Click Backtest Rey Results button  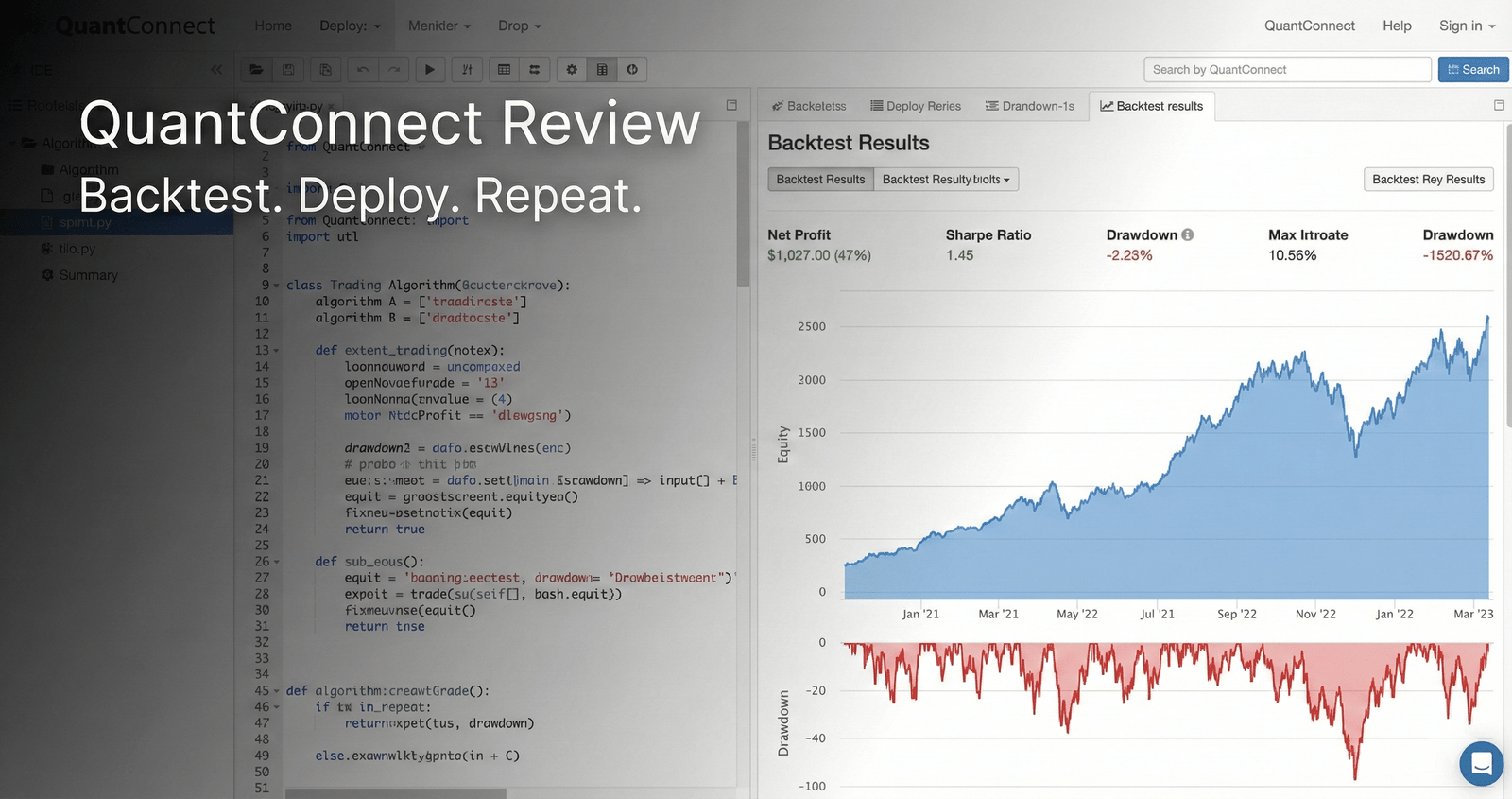[1429, 180]
